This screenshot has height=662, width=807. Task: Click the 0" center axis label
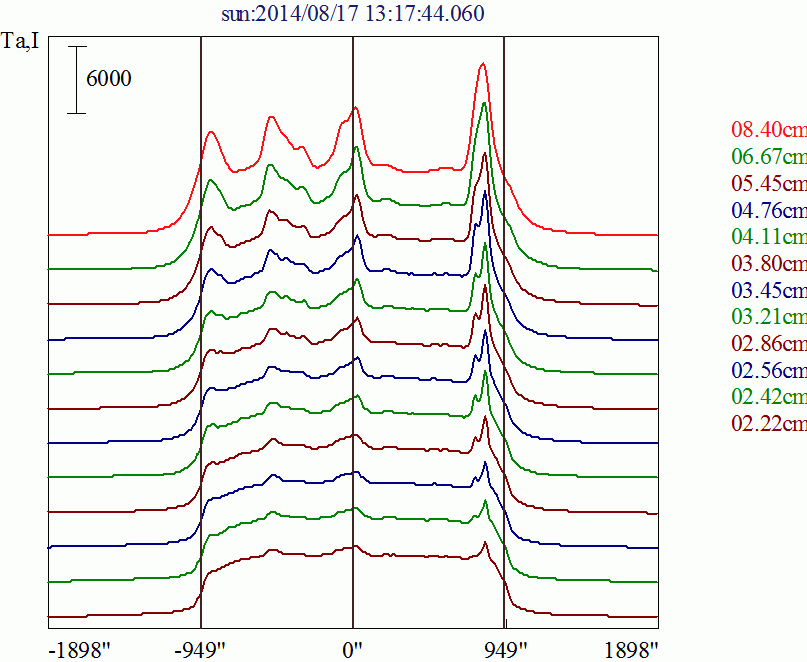[x=353, y=648]
